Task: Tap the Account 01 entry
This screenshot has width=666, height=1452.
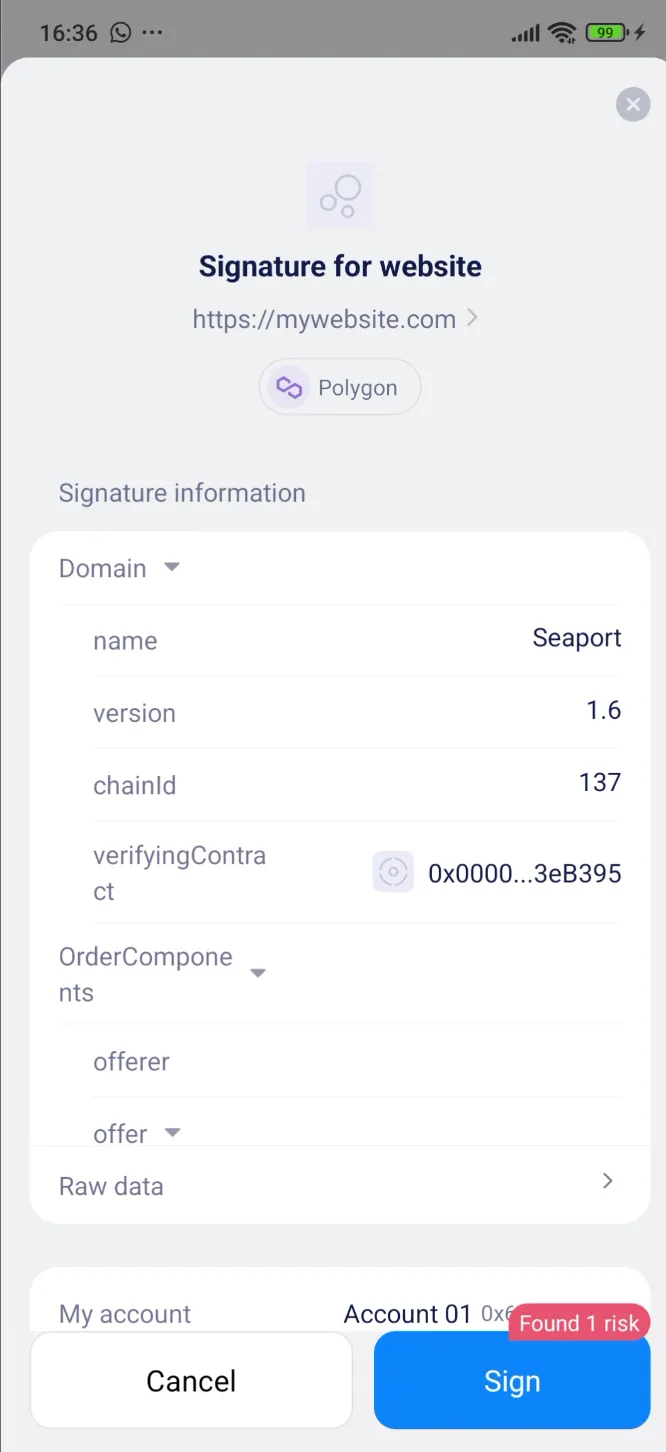Action: pos(407,1313)
